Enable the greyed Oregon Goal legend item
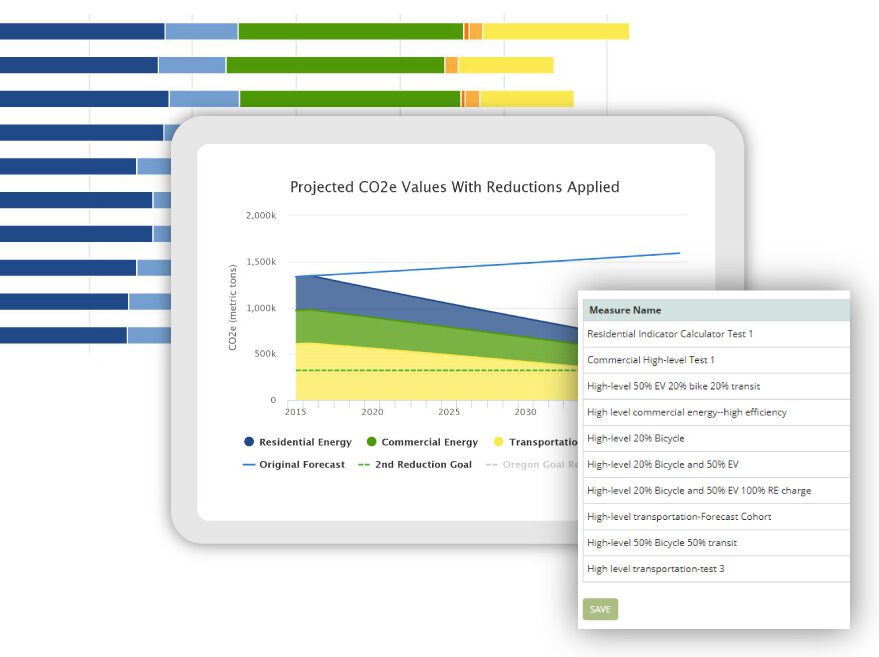This screenshot has height=657, width=879. click(x=531, y=465)
